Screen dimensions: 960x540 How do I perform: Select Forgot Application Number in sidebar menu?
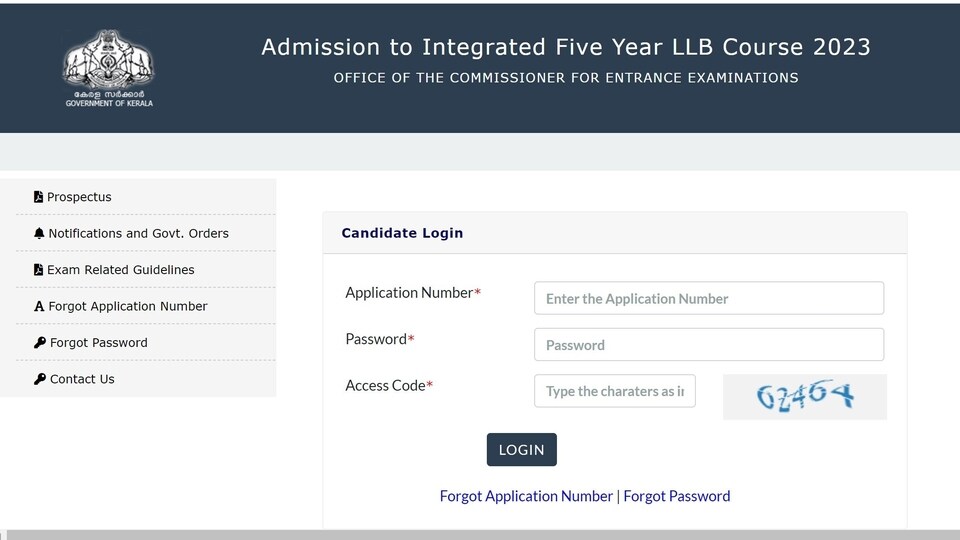point(146,306)
